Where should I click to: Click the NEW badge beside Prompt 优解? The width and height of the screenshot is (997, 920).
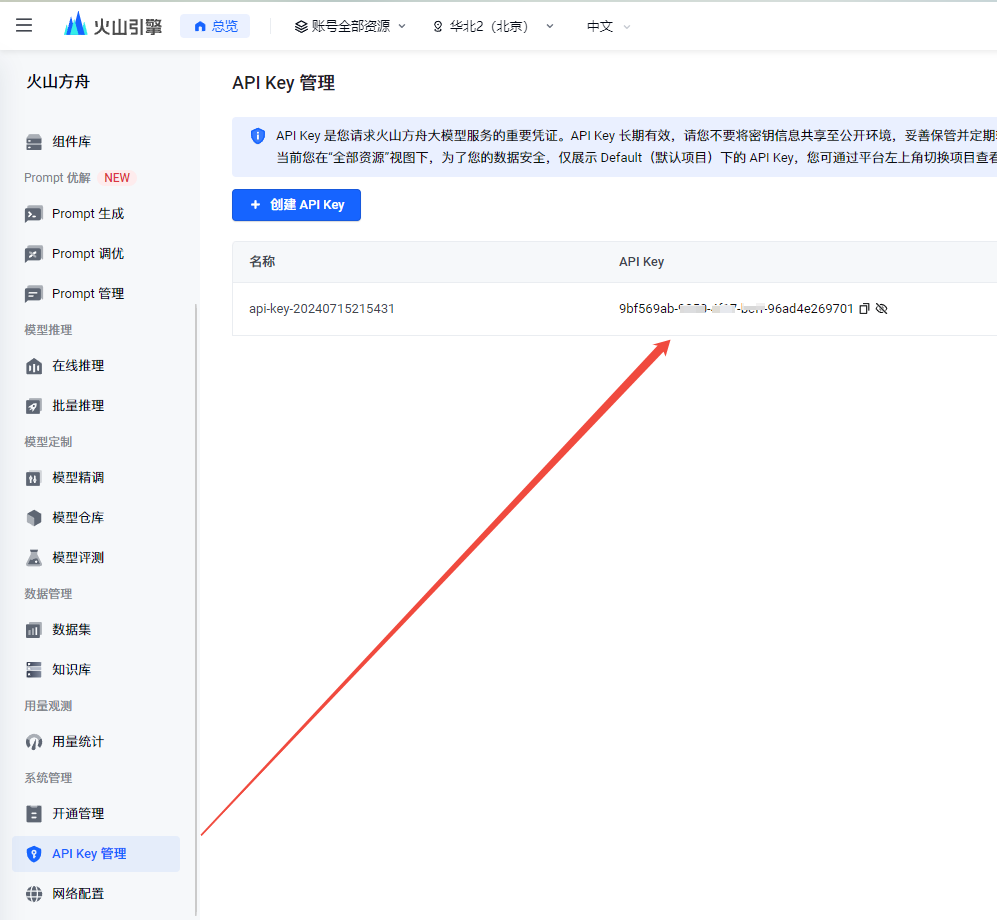coord(117,178)
